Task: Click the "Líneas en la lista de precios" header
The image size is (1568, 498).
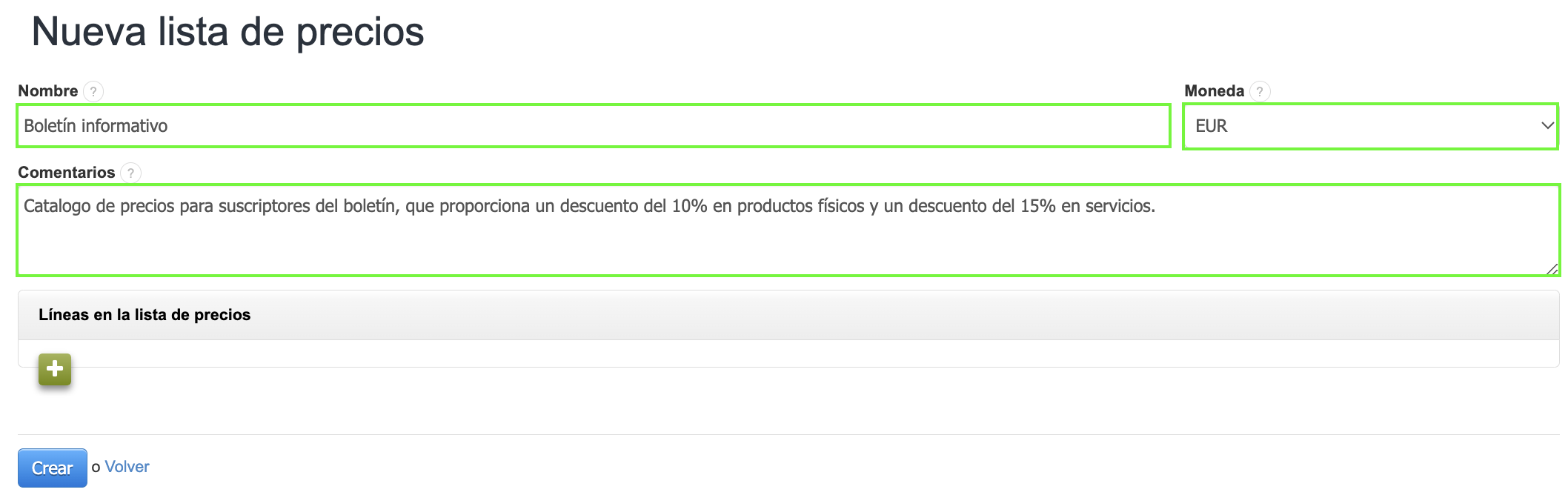Action: pos(144,315)
